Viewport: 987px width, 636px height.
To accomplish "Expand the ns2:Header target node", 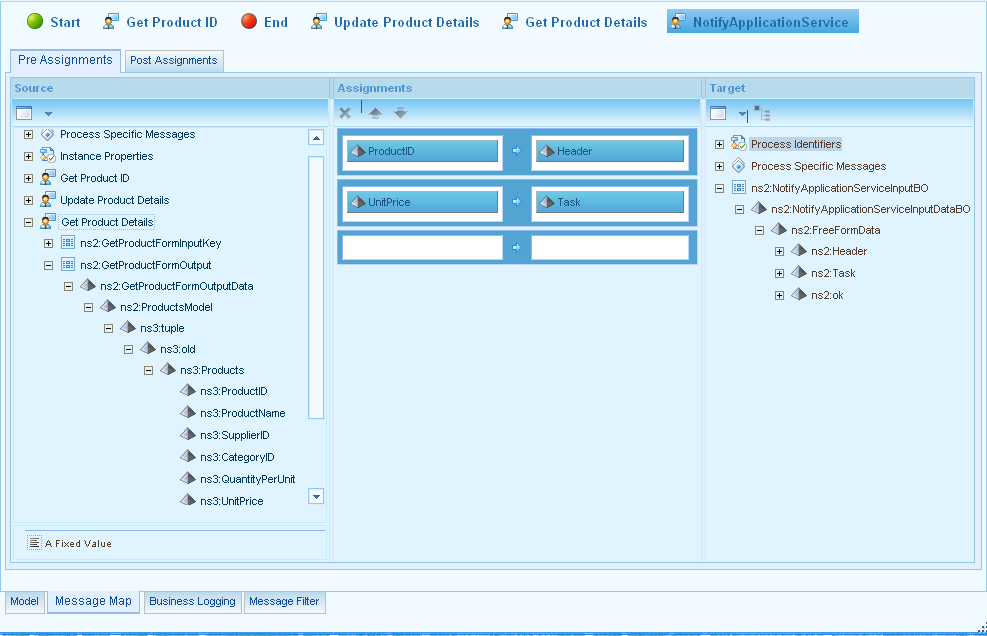I will click(x=780, y=251).
